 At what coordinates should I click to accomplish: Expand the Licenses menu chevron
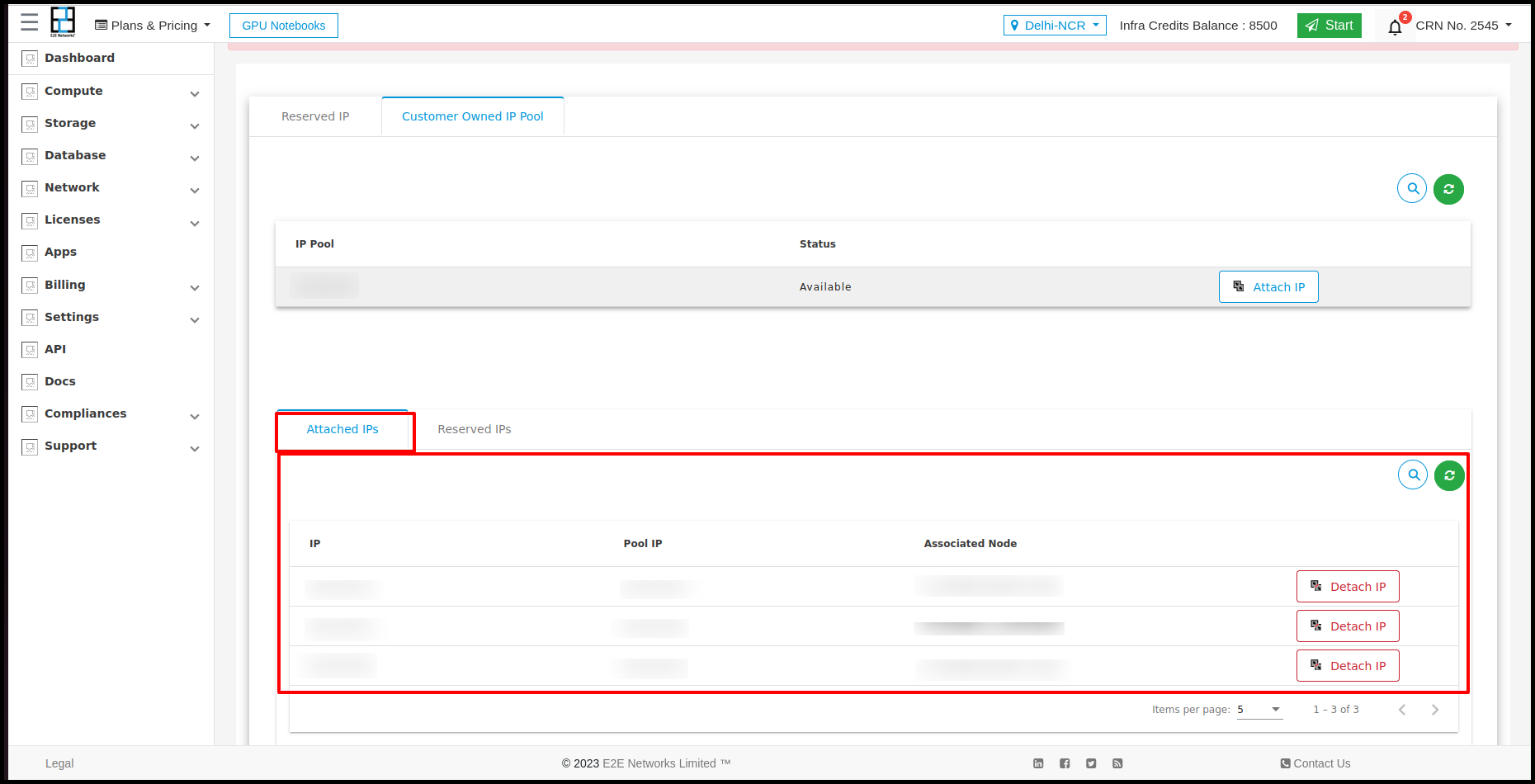195,224
